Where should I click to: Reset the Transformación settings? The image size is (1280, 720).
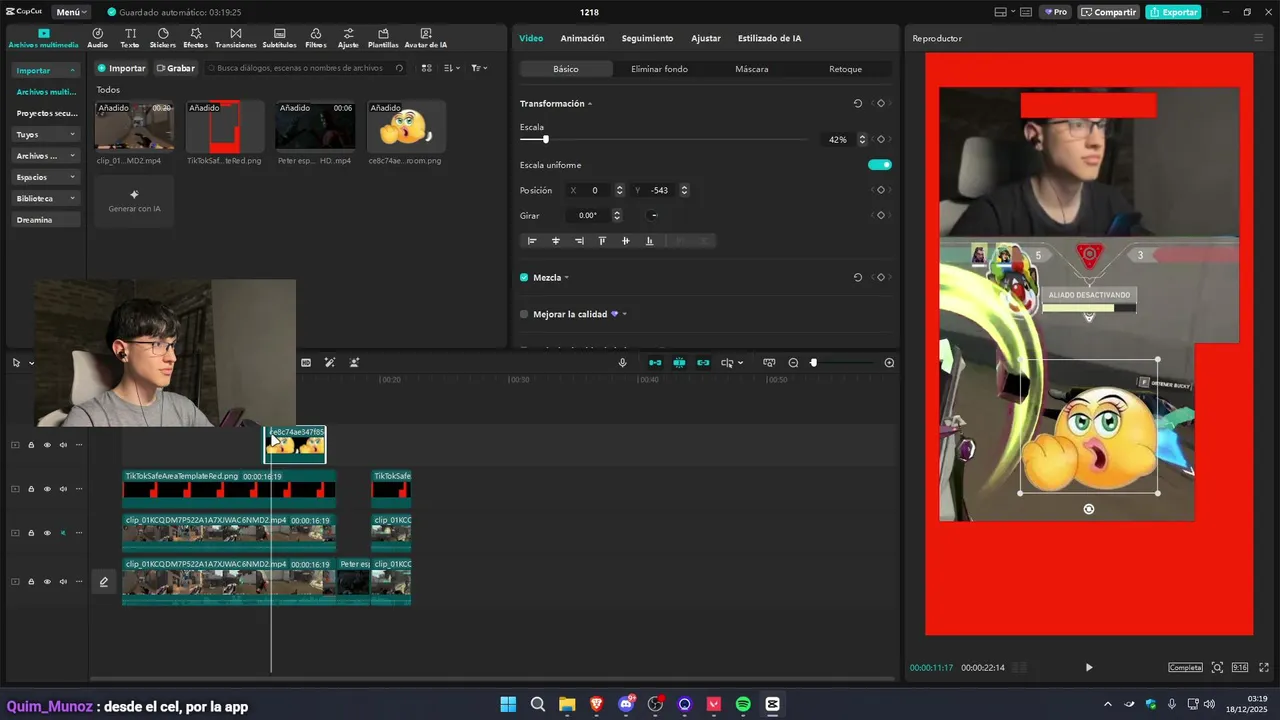click(857, 104)
